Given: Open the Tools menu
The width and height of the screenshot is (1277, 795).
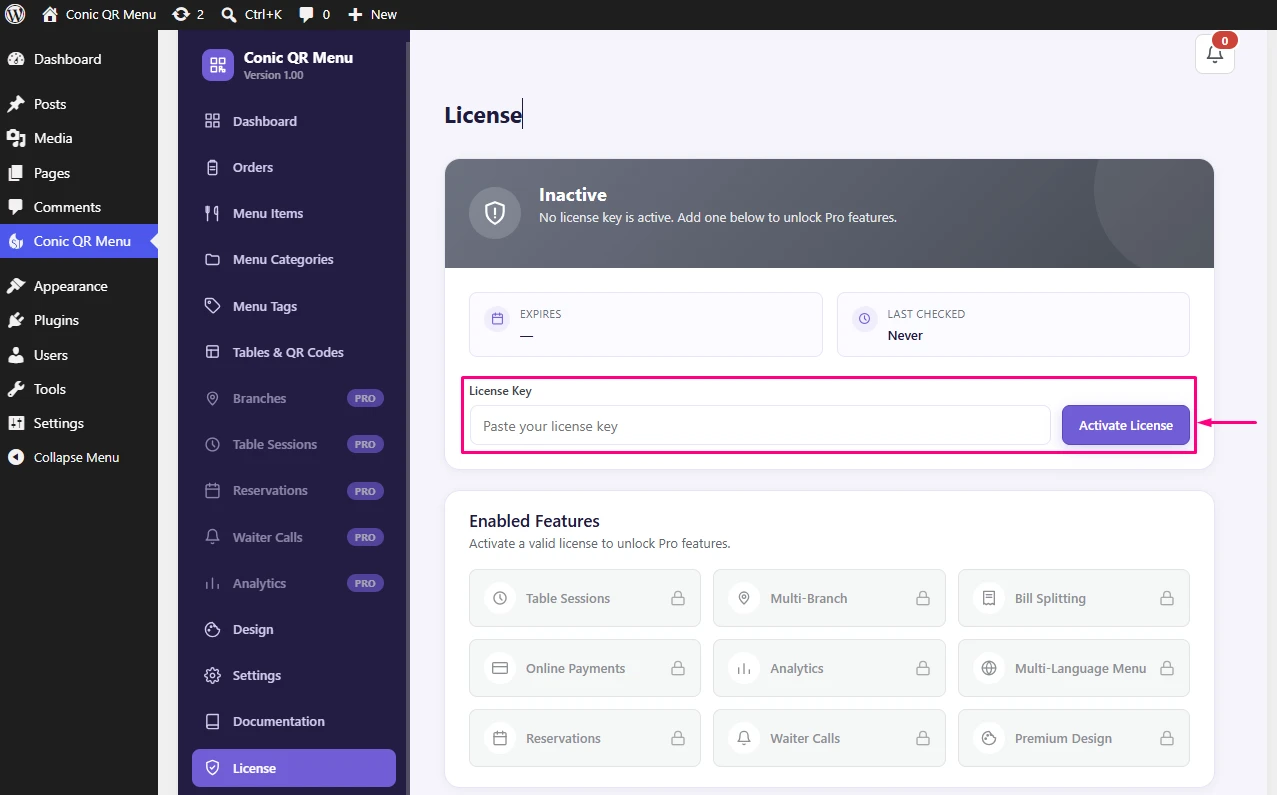Looking at the screenshot, I should [79, 389].
